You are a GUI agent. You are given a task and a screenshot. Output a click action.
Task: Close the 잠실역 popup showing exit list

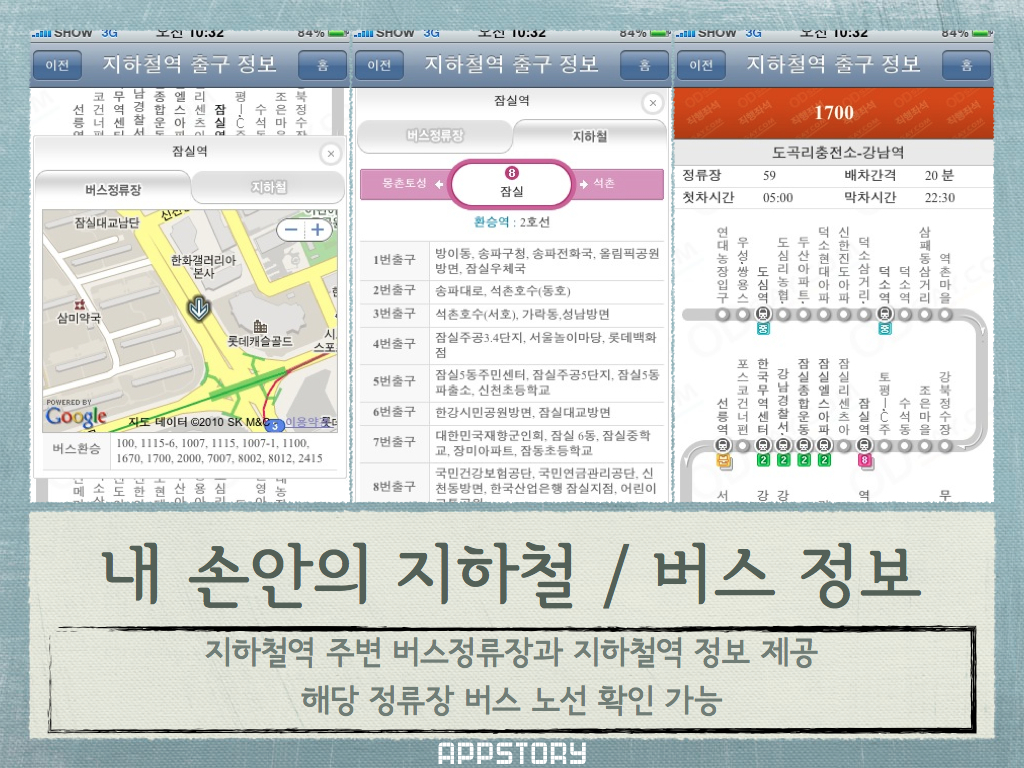(653, 103)
